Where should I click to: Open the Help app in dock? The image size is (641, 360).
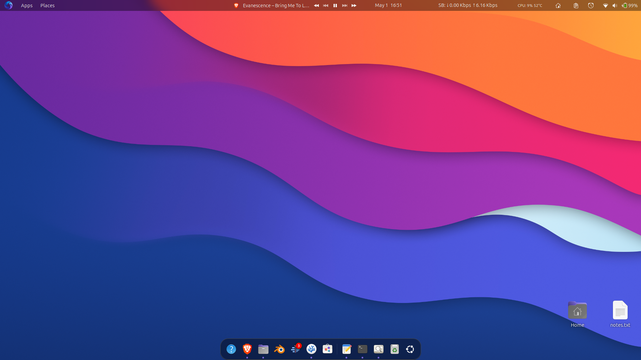[231, 349]
